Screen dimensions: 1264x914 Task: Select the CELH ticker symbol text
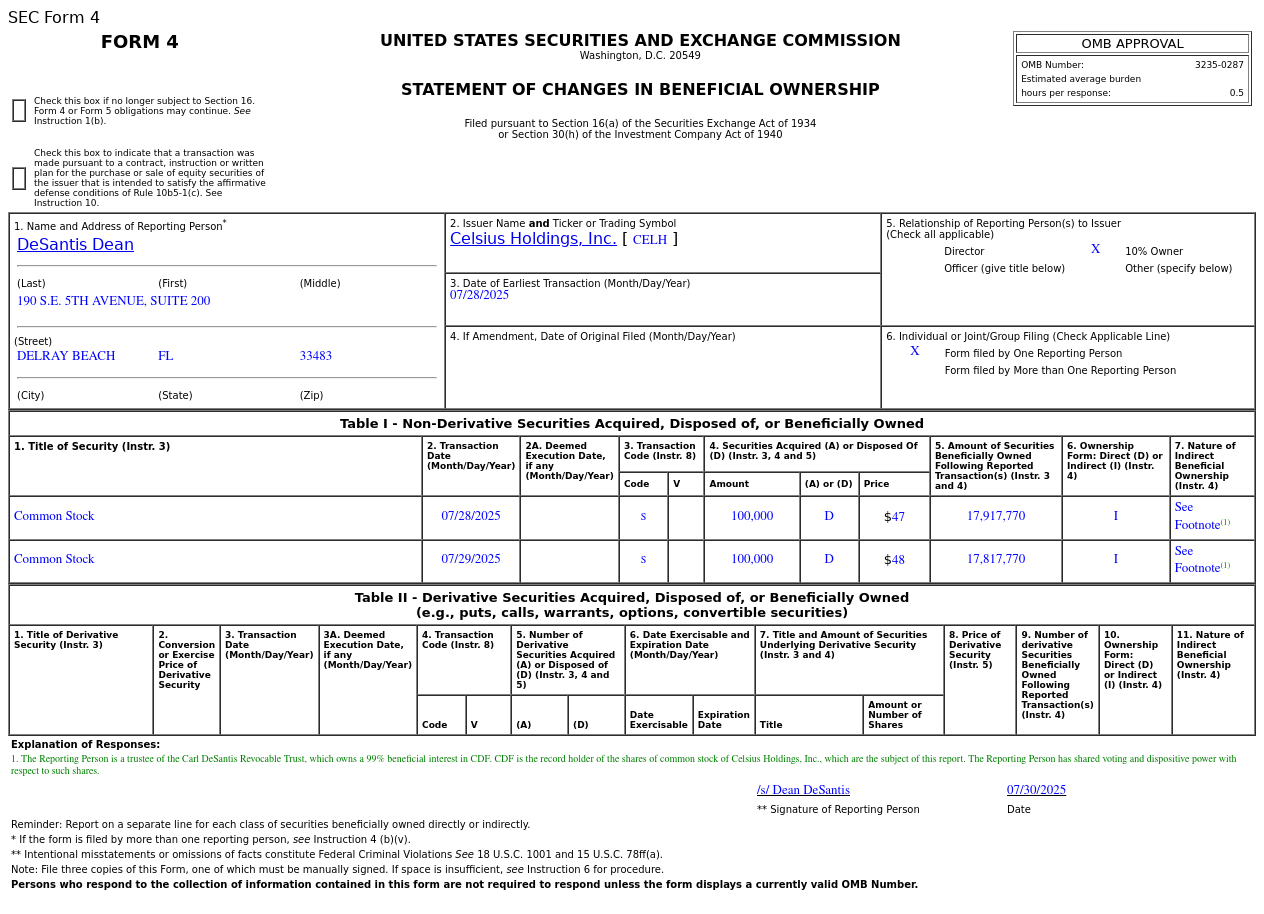(650, 240)
